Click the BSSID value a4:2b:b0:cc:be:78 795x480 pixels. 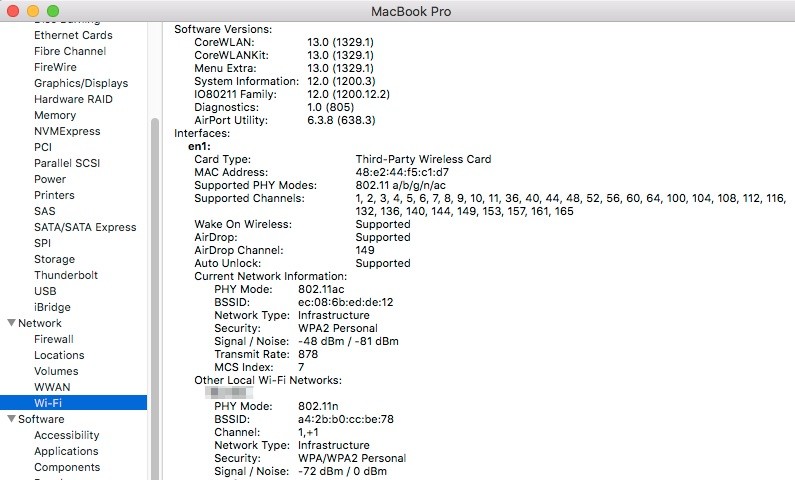pos(346,419)
